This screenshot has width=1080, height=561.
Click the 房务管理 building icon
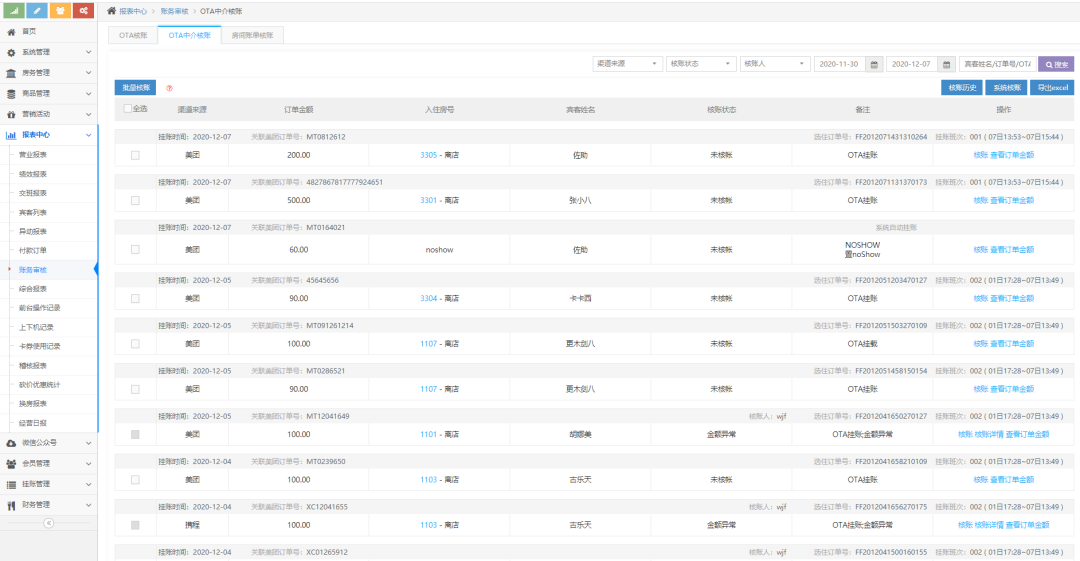click(x=11, y=73)
